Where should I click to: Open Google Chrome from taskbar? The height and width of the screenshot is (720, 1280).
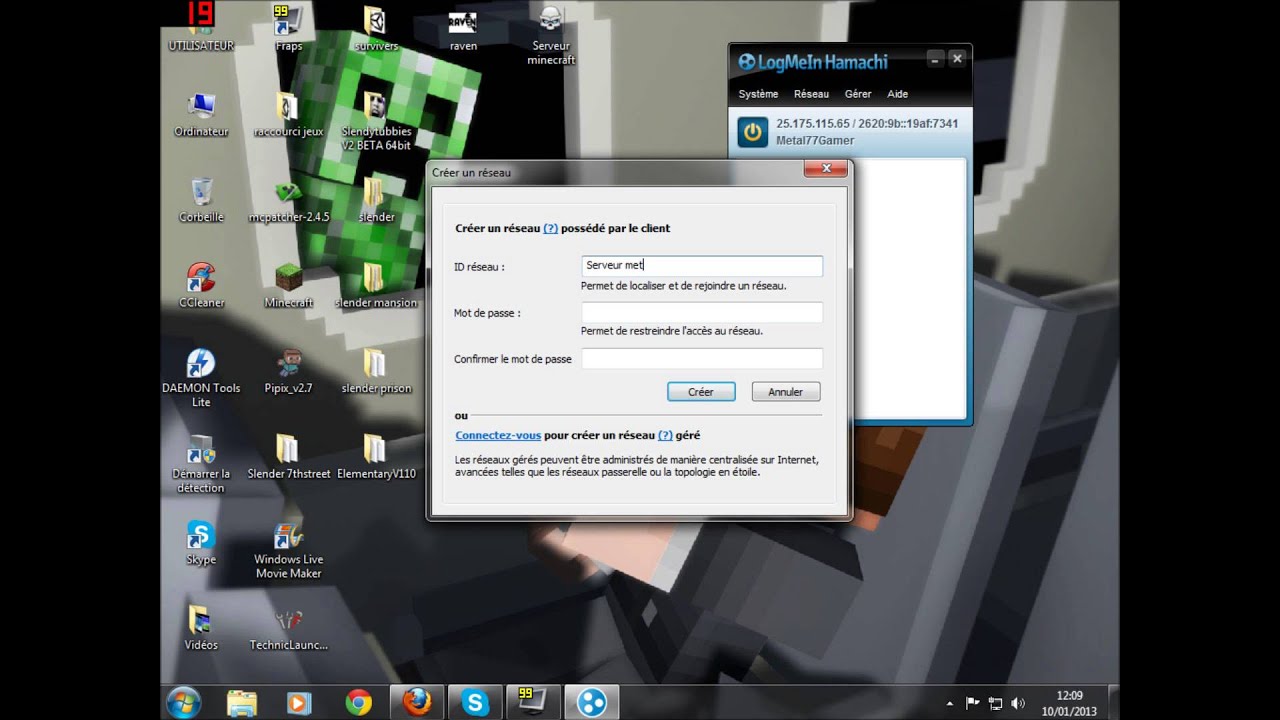358,703
